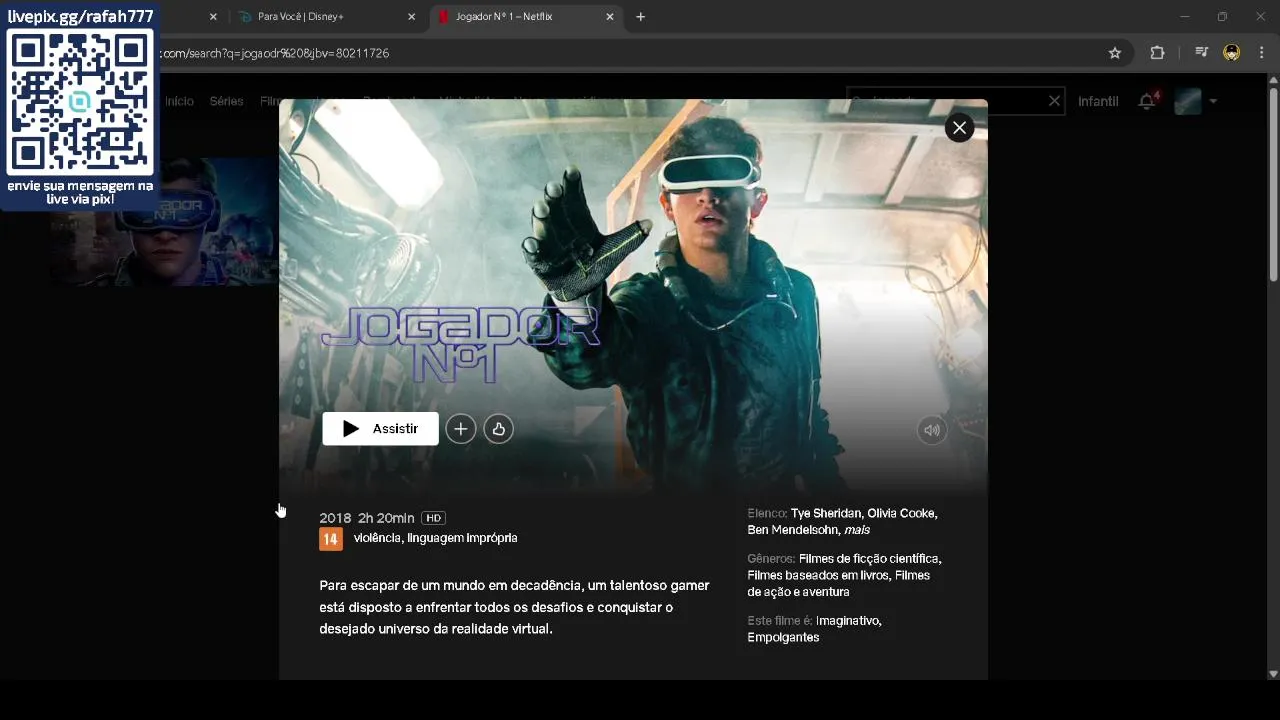Go to Netflix Séries menu item
This screenshot has width=1280, height=720.
[x=226, y=101]
